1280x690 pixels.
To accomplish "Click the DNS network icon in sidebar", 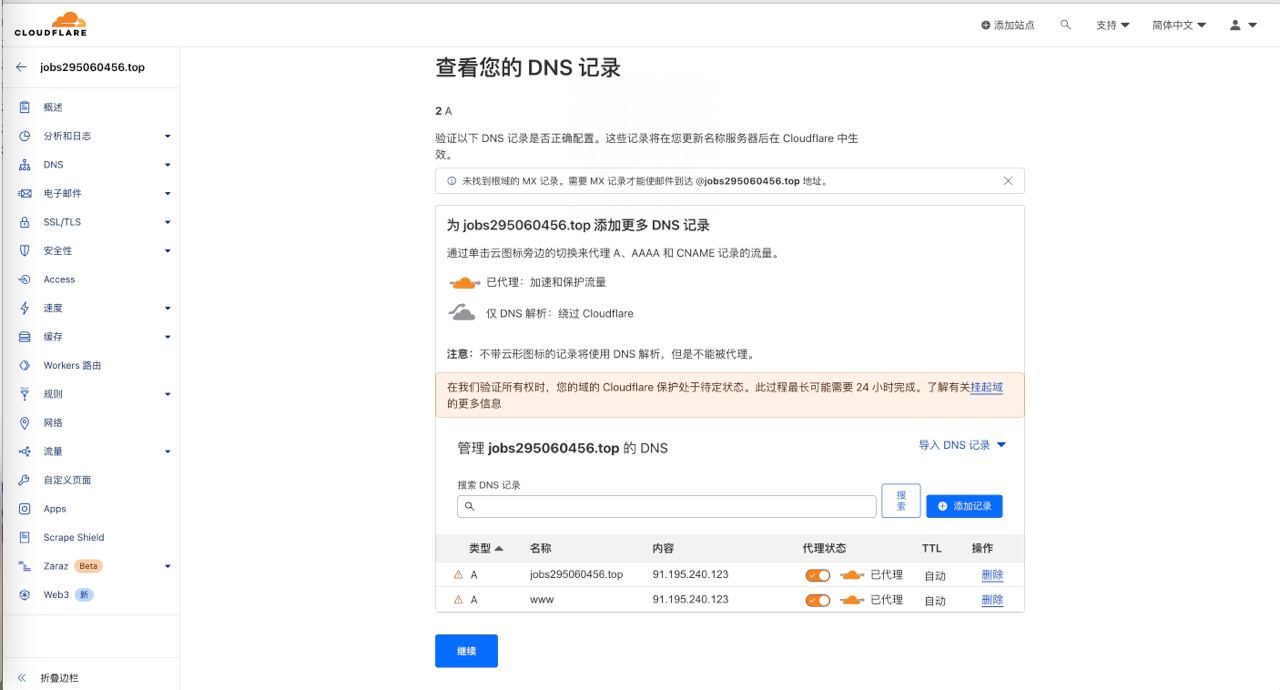I will [x=25, y=165].
